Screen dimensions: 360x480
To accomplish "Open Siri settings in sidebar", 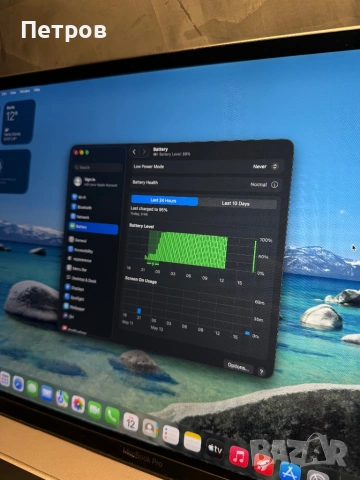I will pos(68,316).
